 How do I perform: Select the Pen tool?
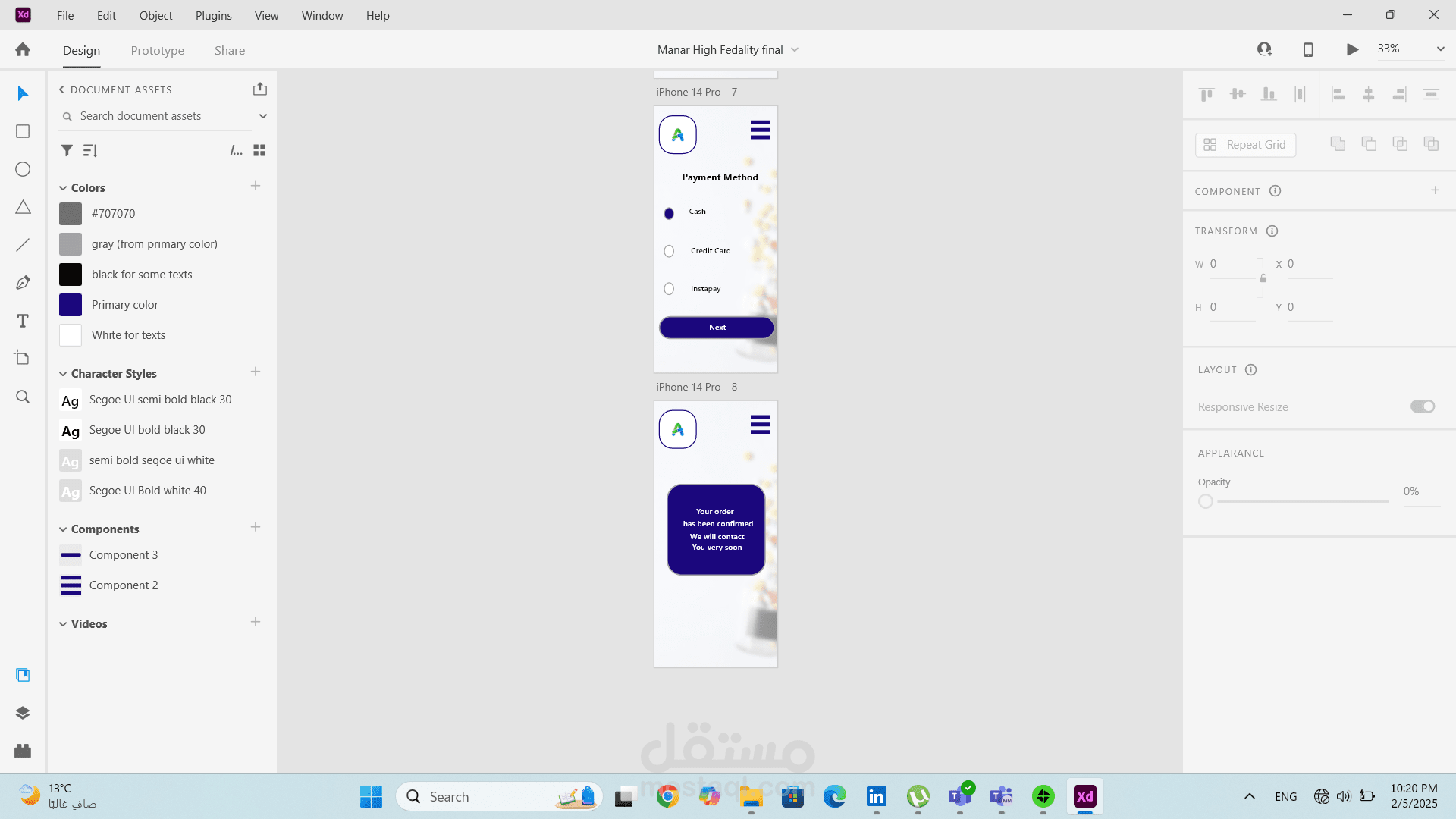pyautogui.click(x=23, y=283)
